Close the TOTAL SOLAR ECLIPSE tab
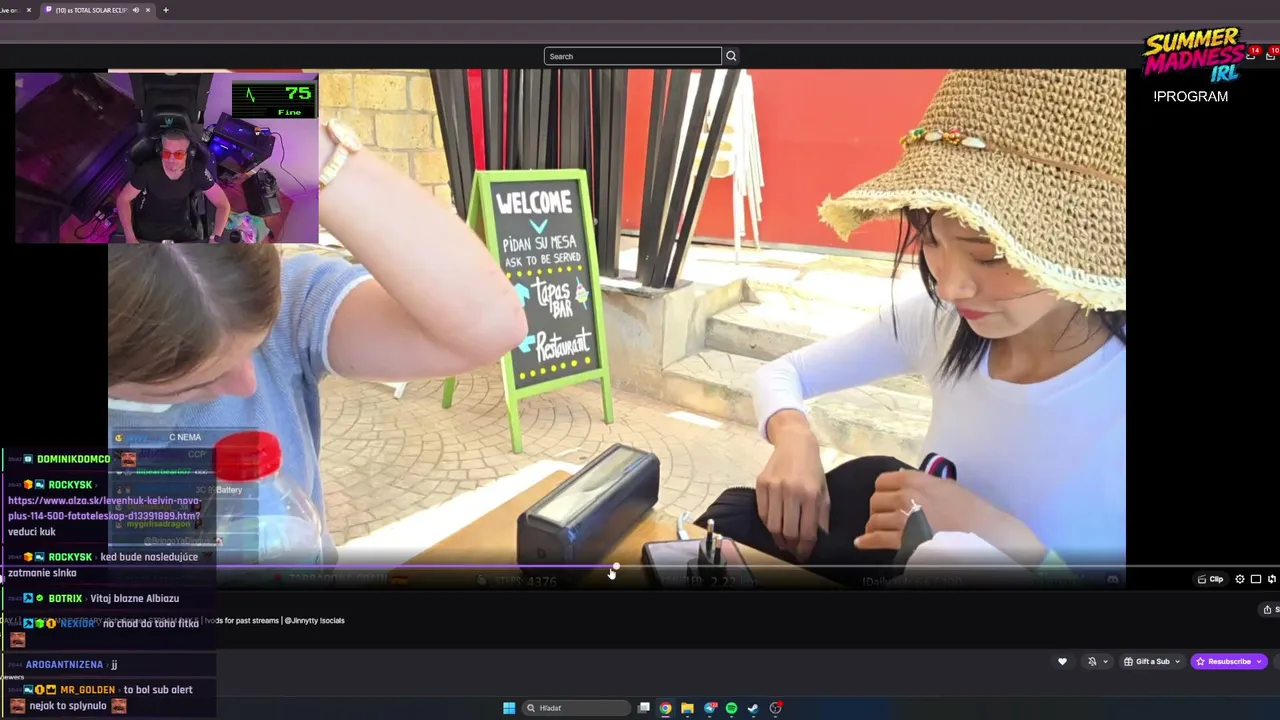Image resolution: width=1280 pixels, height=720 pixels. point(148,10)
